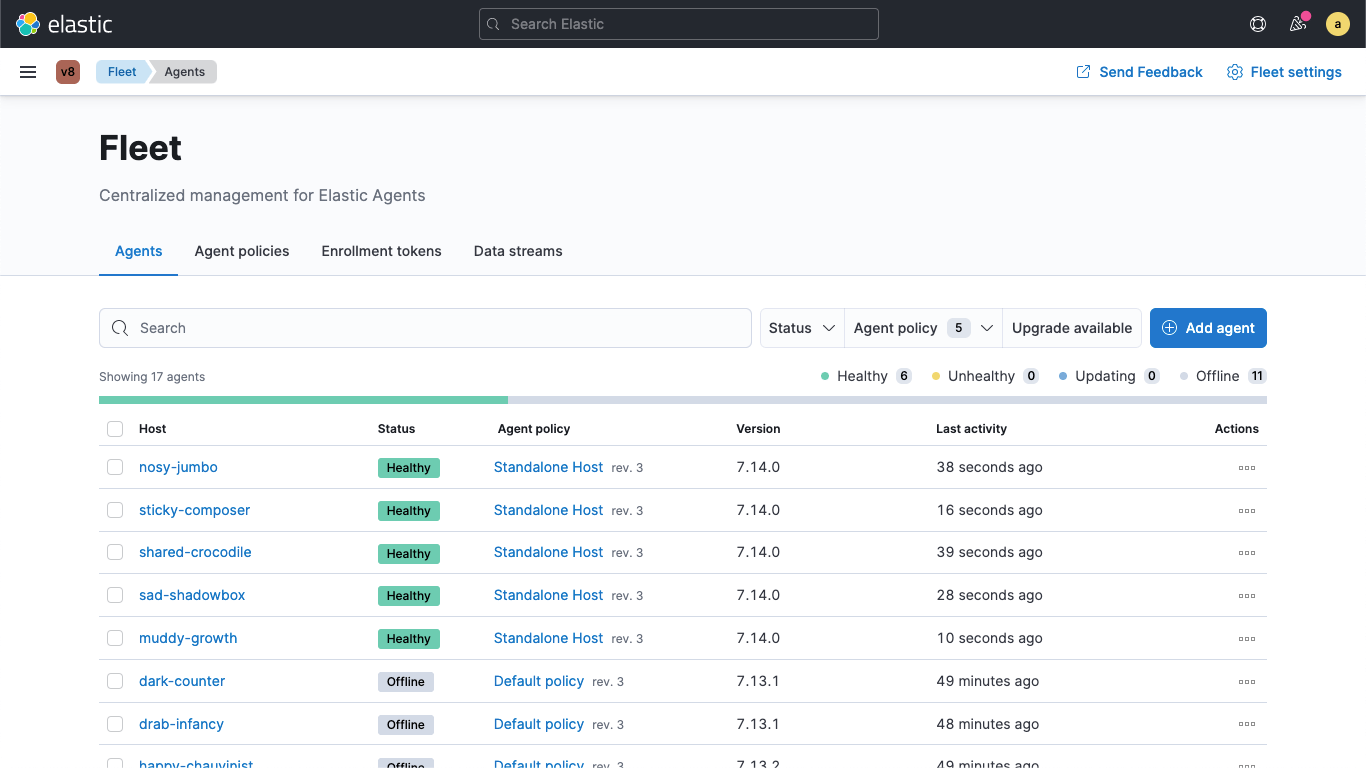This screenshot has height=768, width=1366.
Task: Switch to the Agent policies tab
Action: tap(242, 251)
